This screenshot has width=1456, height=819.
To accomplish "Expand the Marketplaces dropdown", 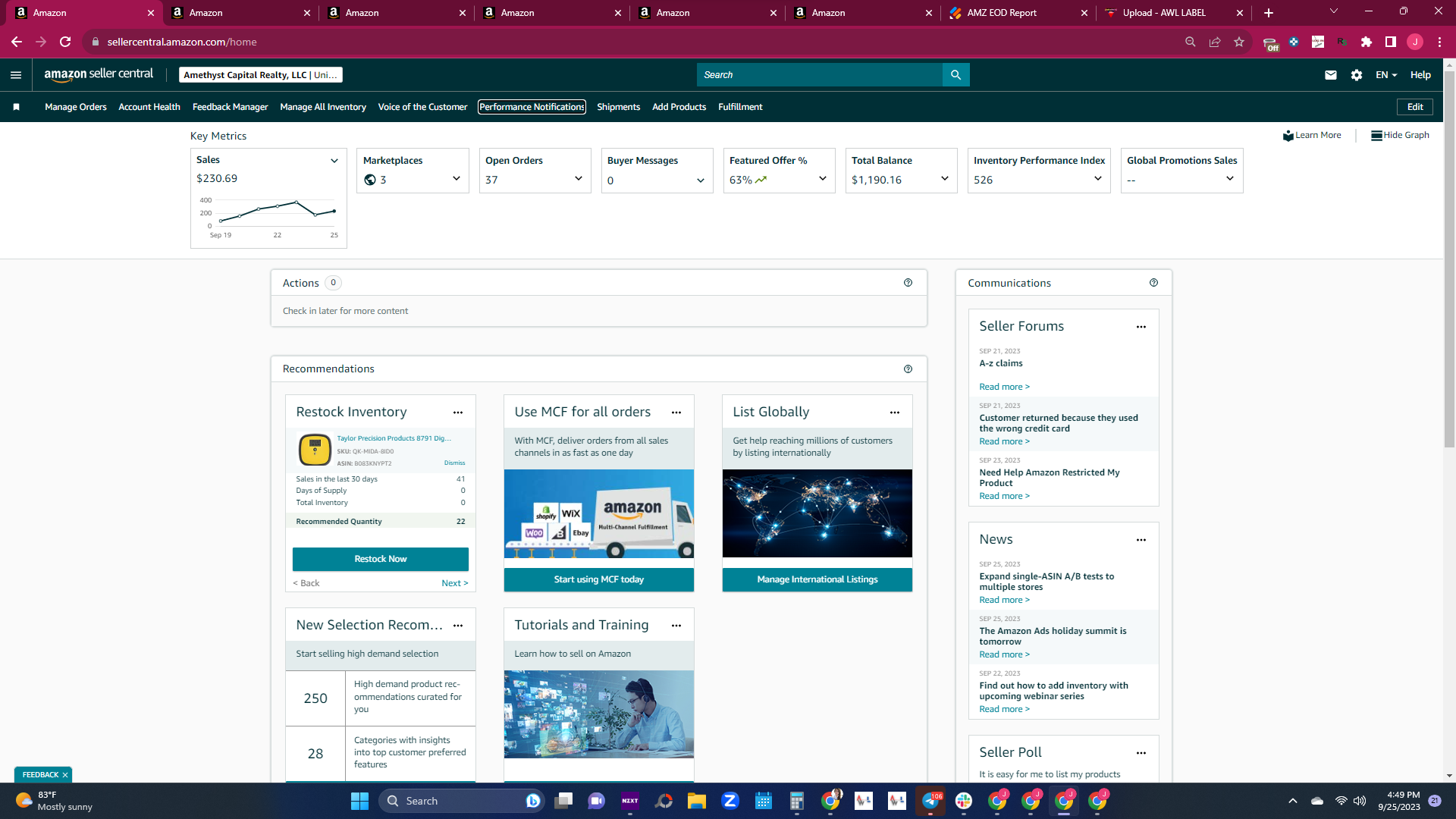I will 457,179.
